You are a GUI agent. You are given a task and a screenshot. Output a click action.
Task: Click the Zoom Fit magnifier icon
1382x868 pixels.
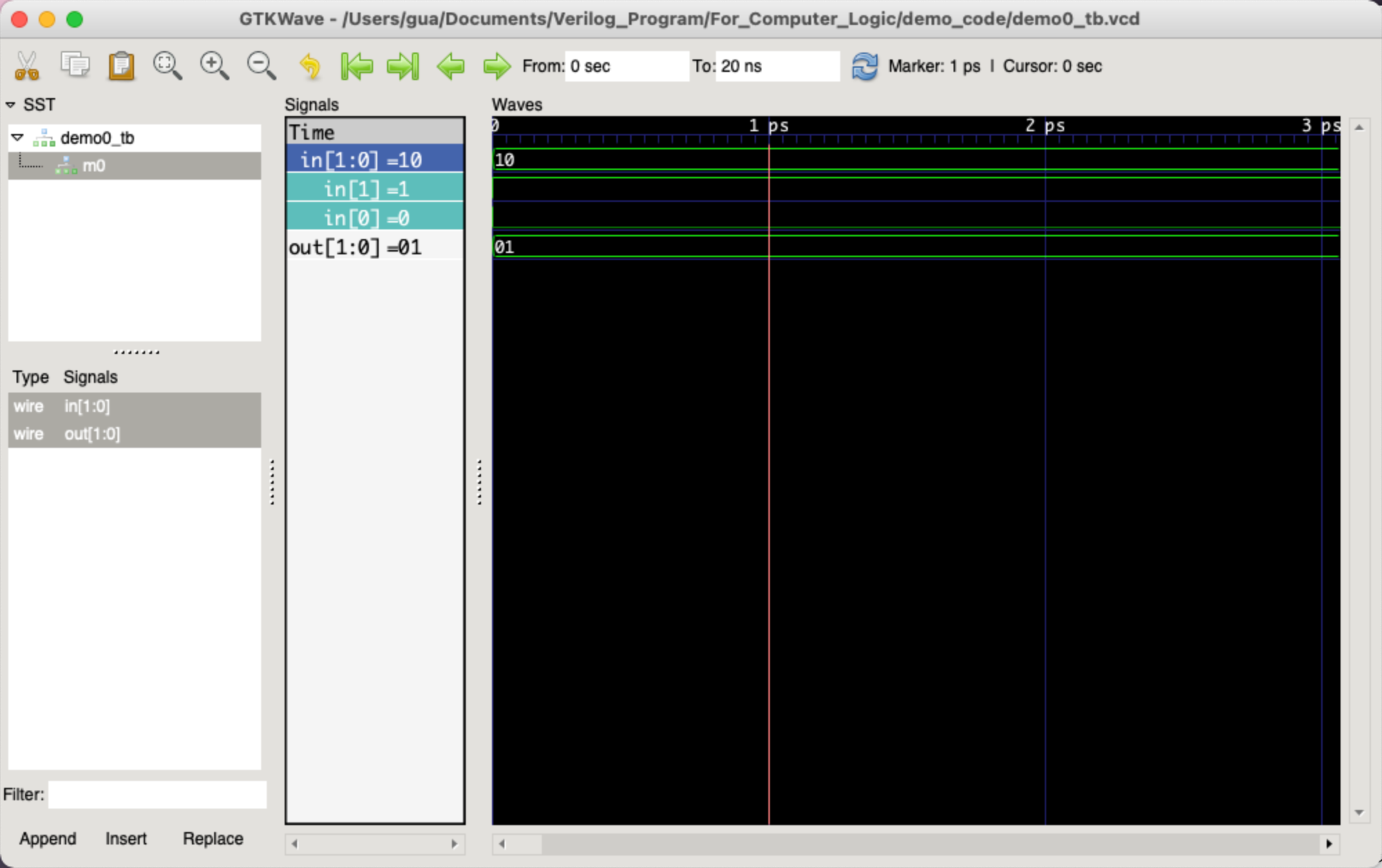click(x=167, y=66)
